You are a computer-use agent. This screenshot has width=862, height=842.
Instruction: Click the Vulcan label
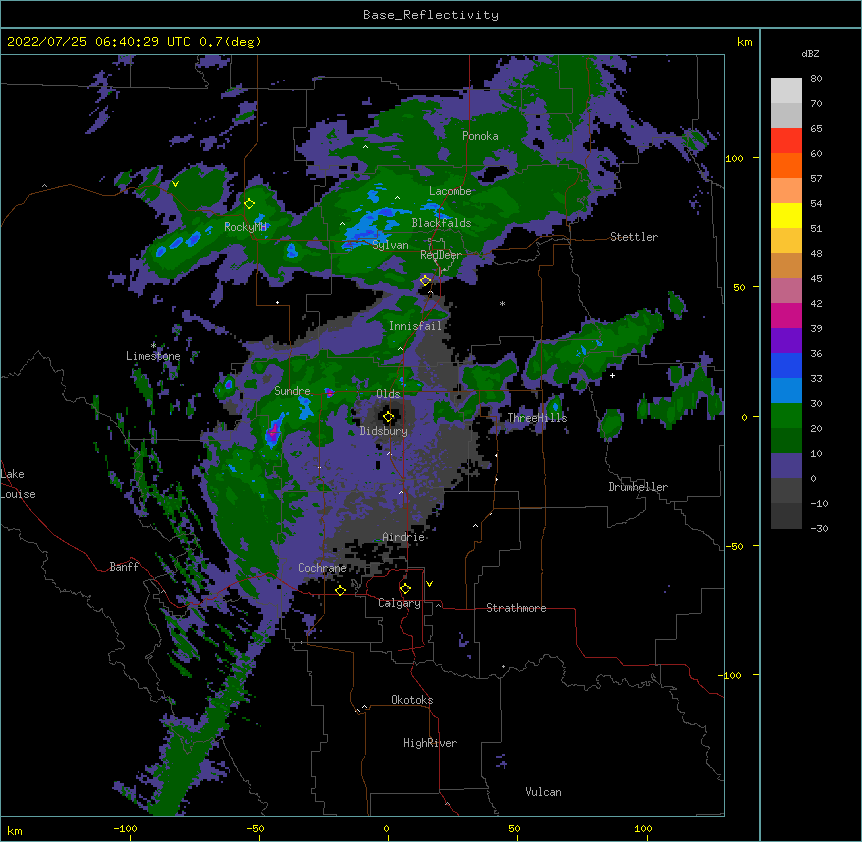tap(543, 792)
